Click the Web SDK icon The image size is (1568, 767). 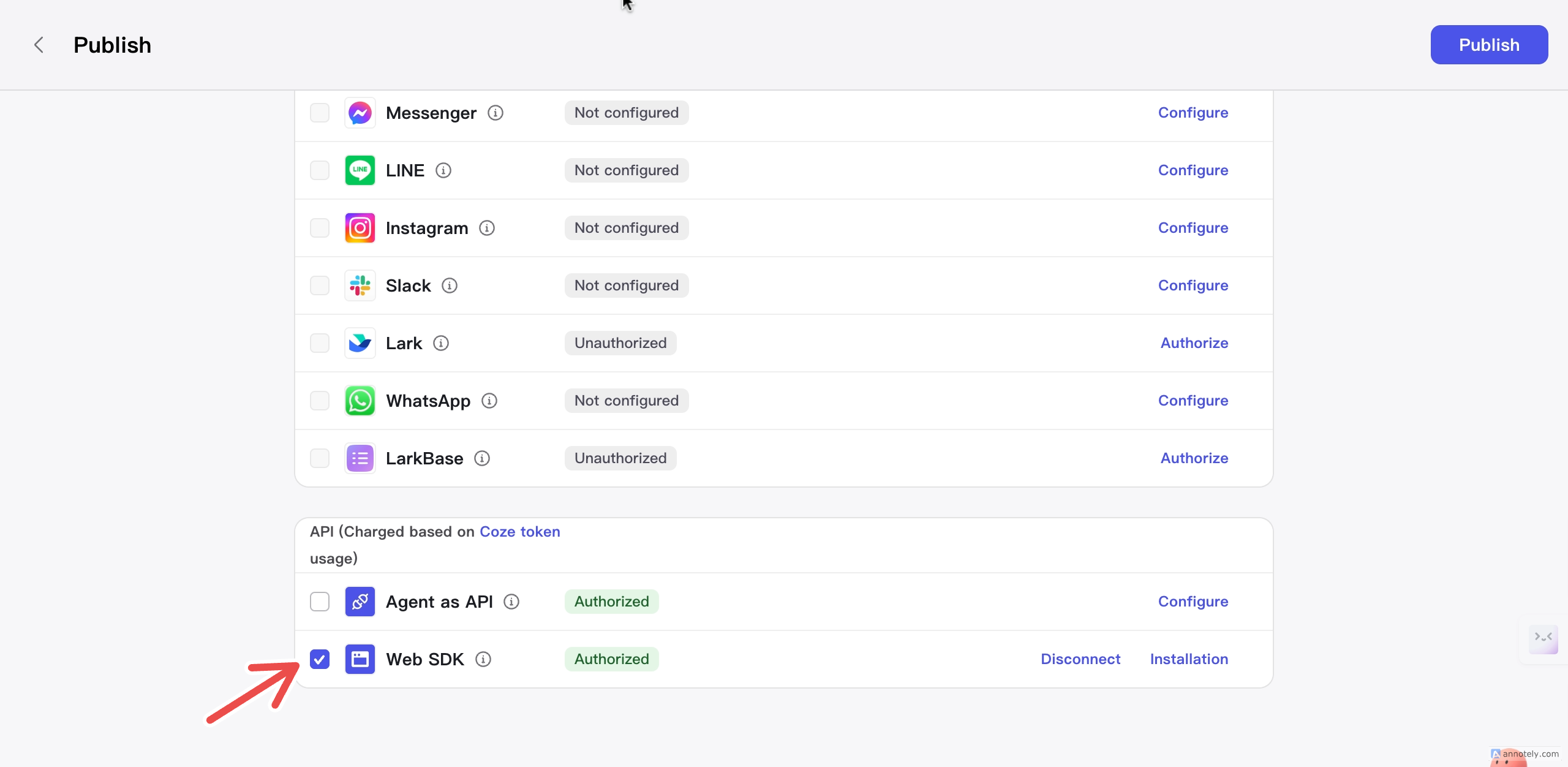pyautogui.click(x=360, y=659)
